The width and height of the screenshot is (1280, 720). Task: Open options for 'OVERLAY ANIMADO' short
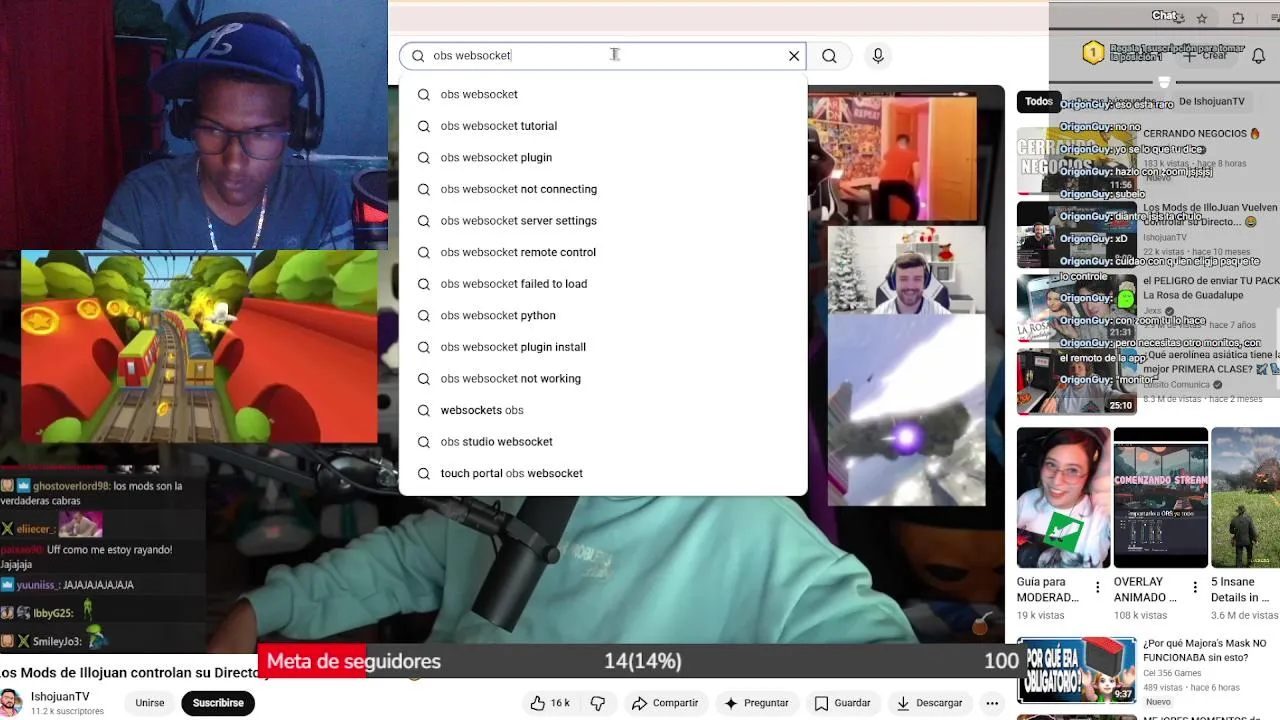point(1194,588)
